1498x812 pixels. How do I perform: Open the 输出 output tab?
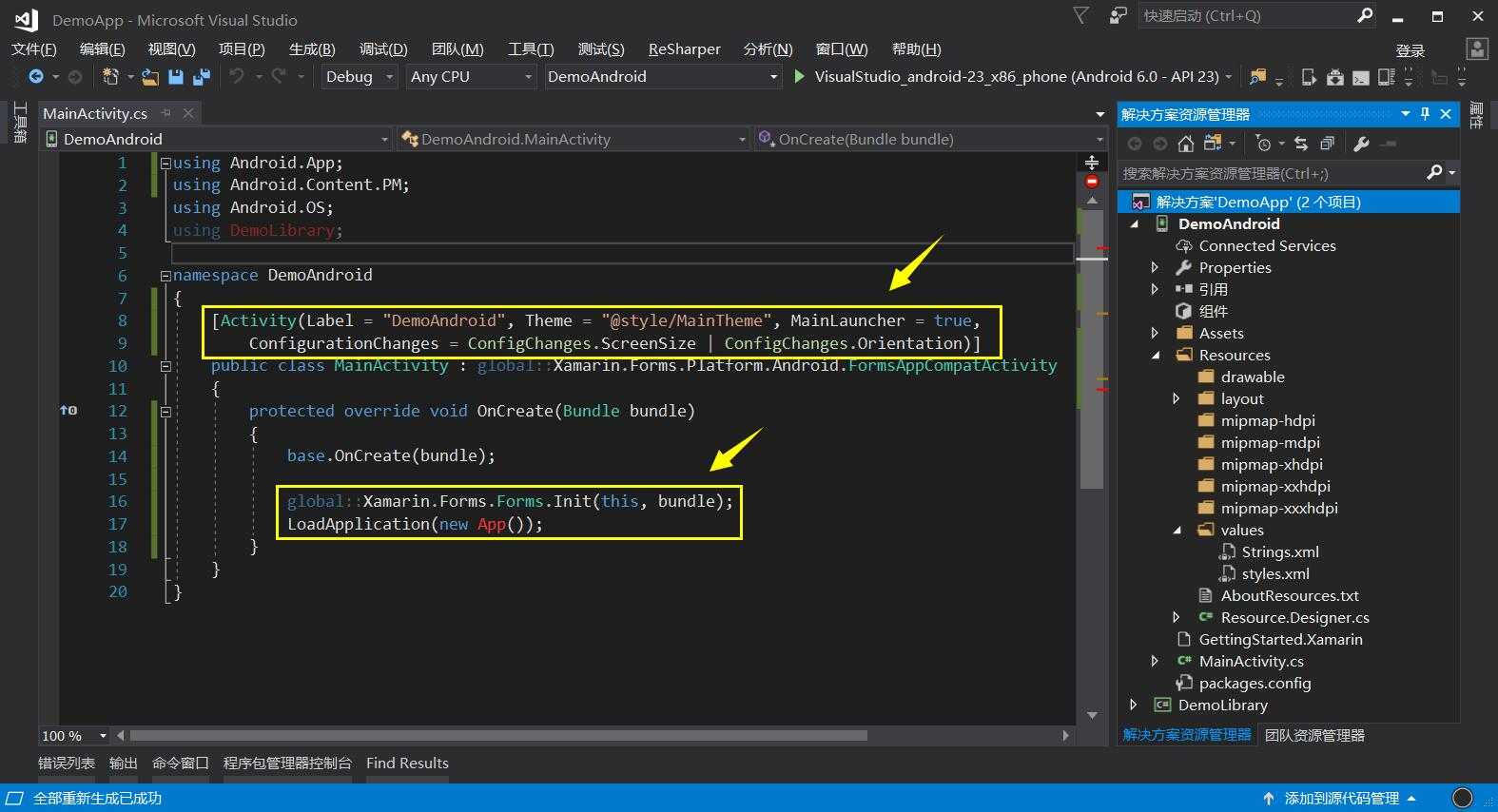click(x=124, y=764)
